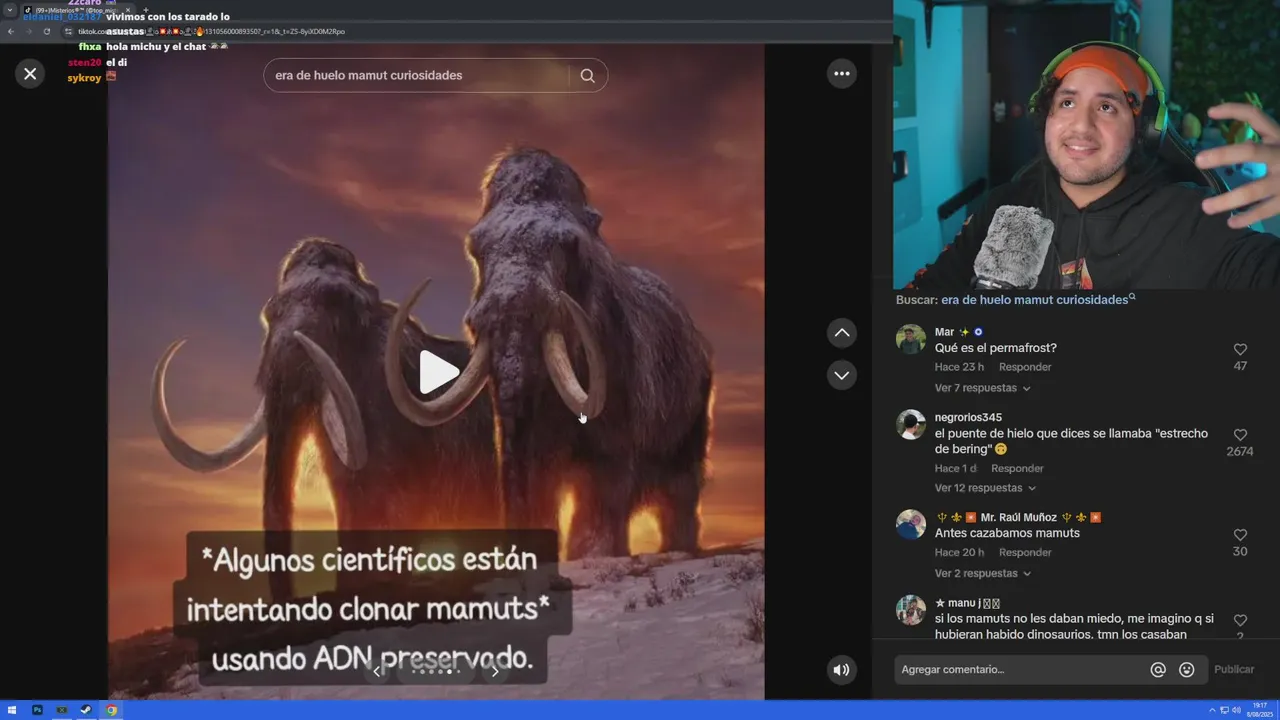The image size is (1280, 720).
Task: Open manu's profile avatar
Action: pos(911,610)
